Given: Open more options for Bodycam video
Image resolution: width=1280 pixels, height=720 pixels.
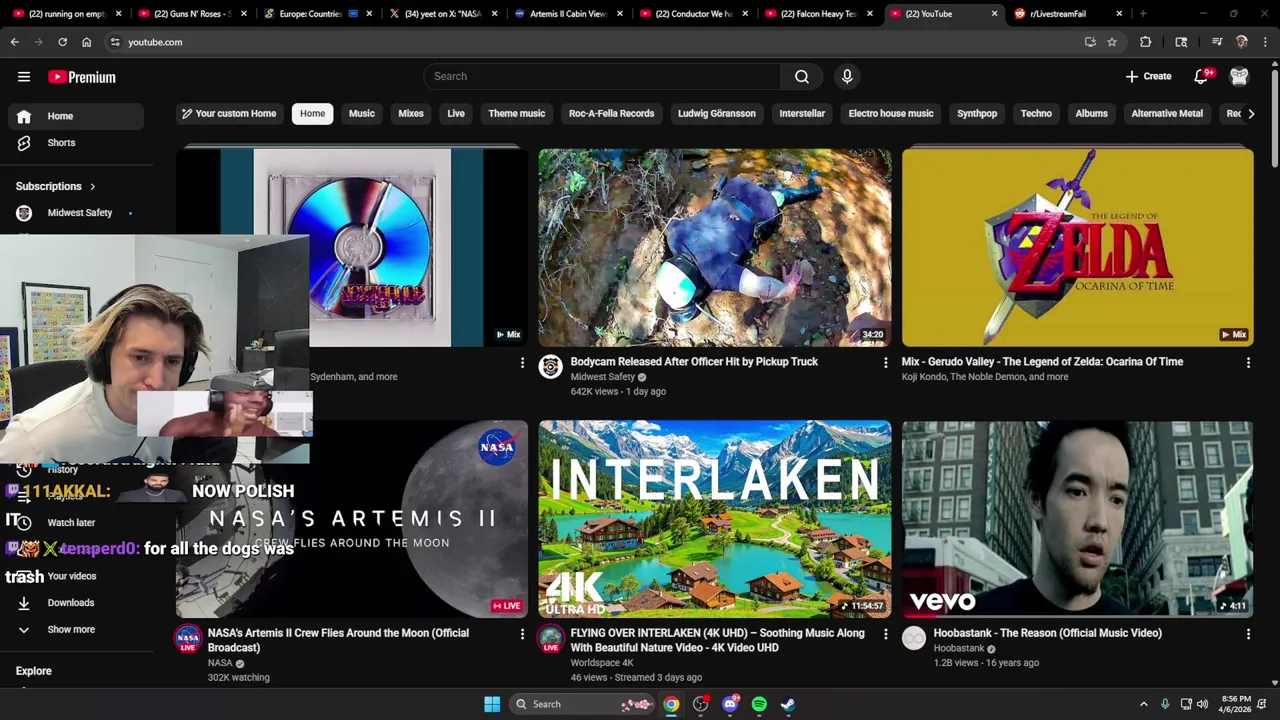Looking at the screenshot, I should tap(885, 363).
